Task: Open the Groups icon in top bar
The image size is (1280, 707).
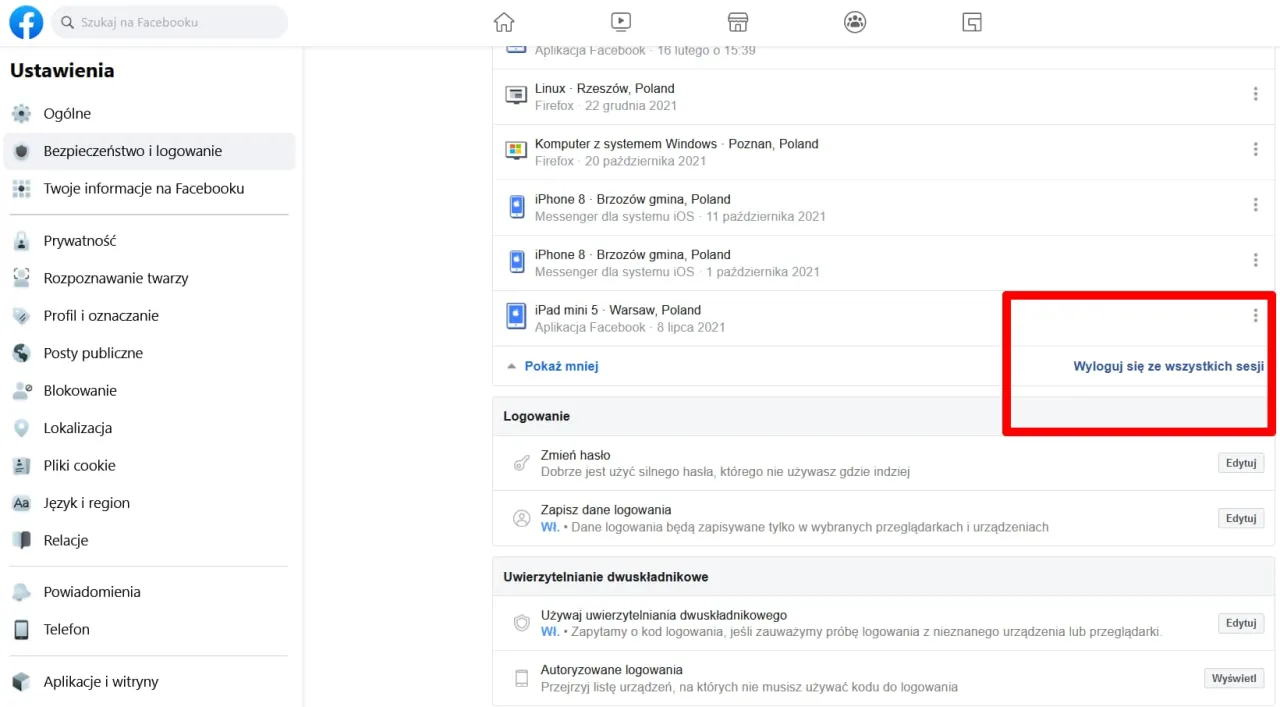Action: 855,22
